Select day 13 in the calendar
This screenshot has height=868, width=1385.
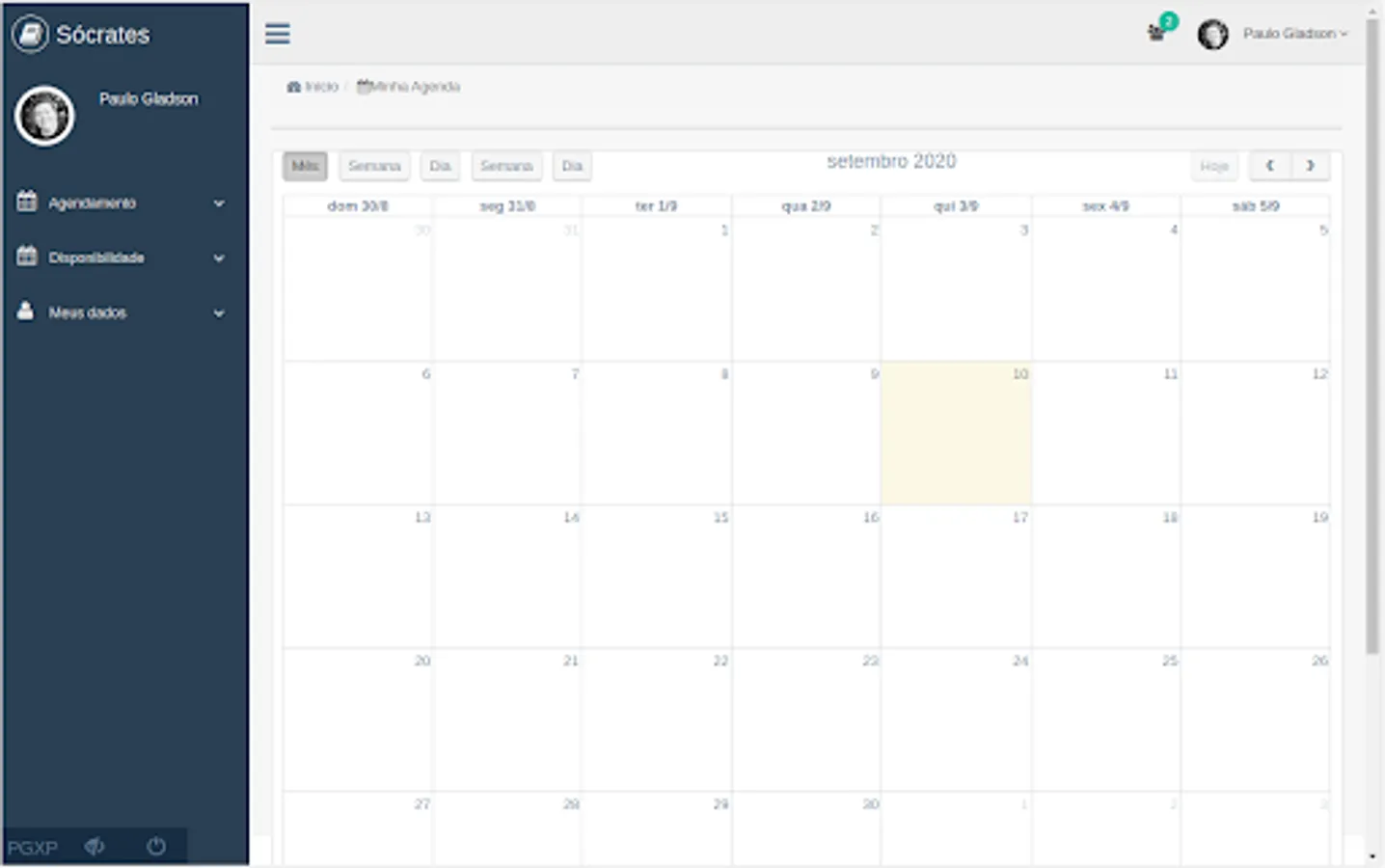click(x=358, y=577)
